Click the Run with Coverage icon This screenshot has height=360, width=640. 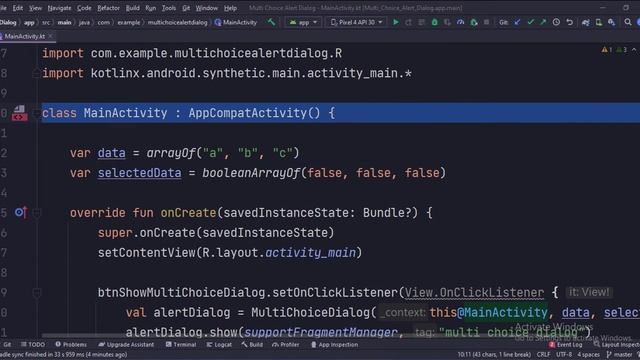(x=448, y=22)
